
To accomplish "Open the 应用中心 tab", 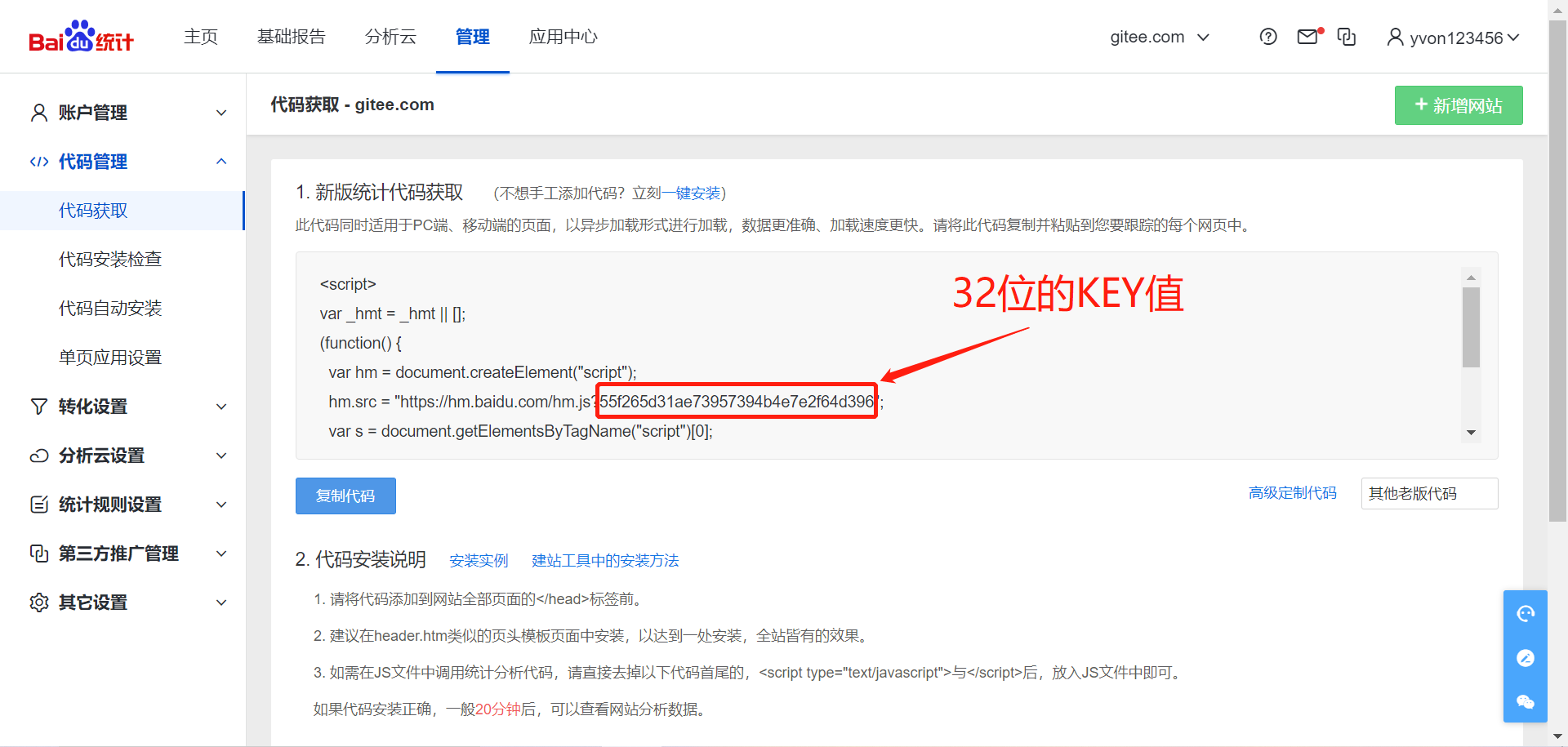I will coord(563,37).
